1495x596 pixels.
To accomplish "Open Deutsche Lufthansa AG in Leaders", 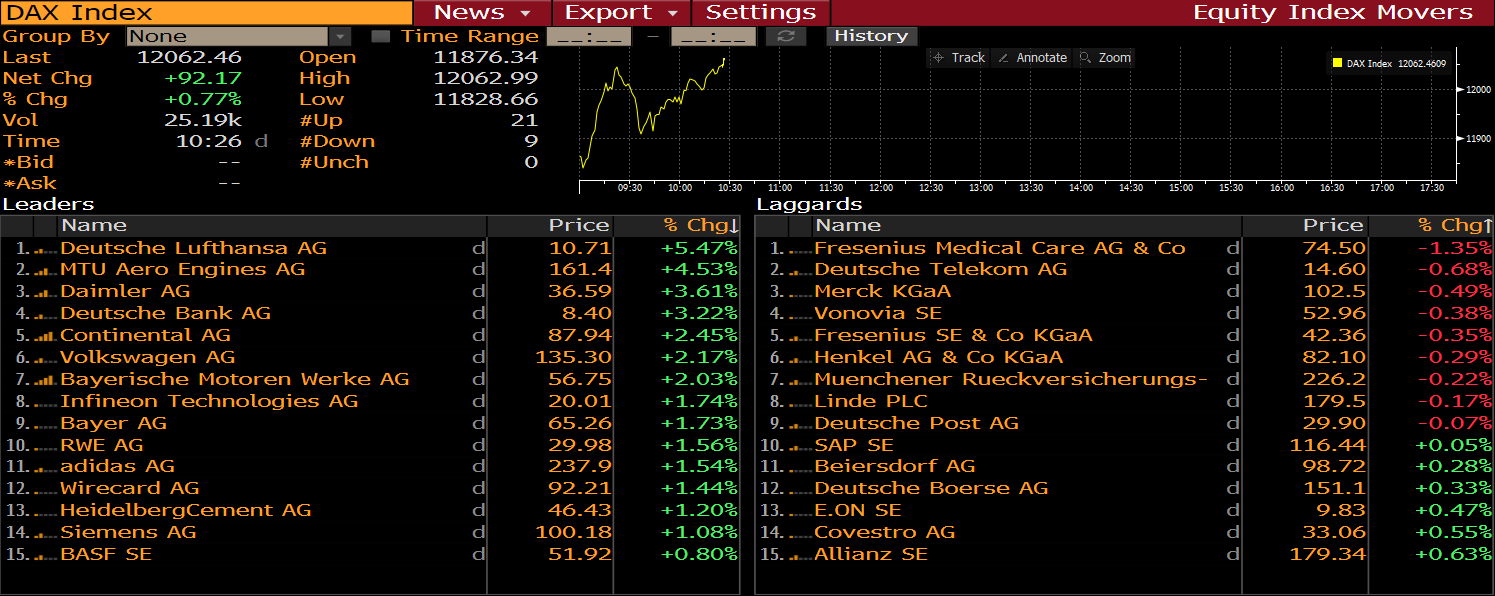I will (193, 248).
